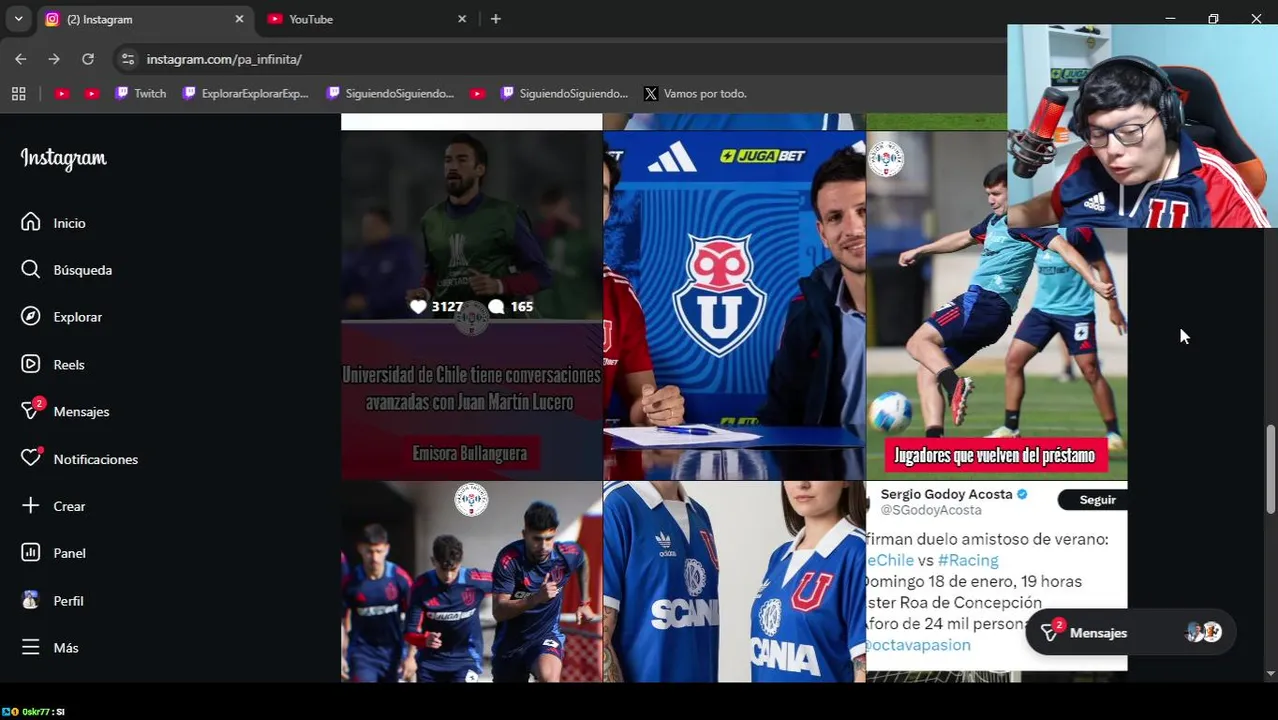
Task: Open the JugaBet Universidad de Chile signing post
Action: tap(734, 305)
